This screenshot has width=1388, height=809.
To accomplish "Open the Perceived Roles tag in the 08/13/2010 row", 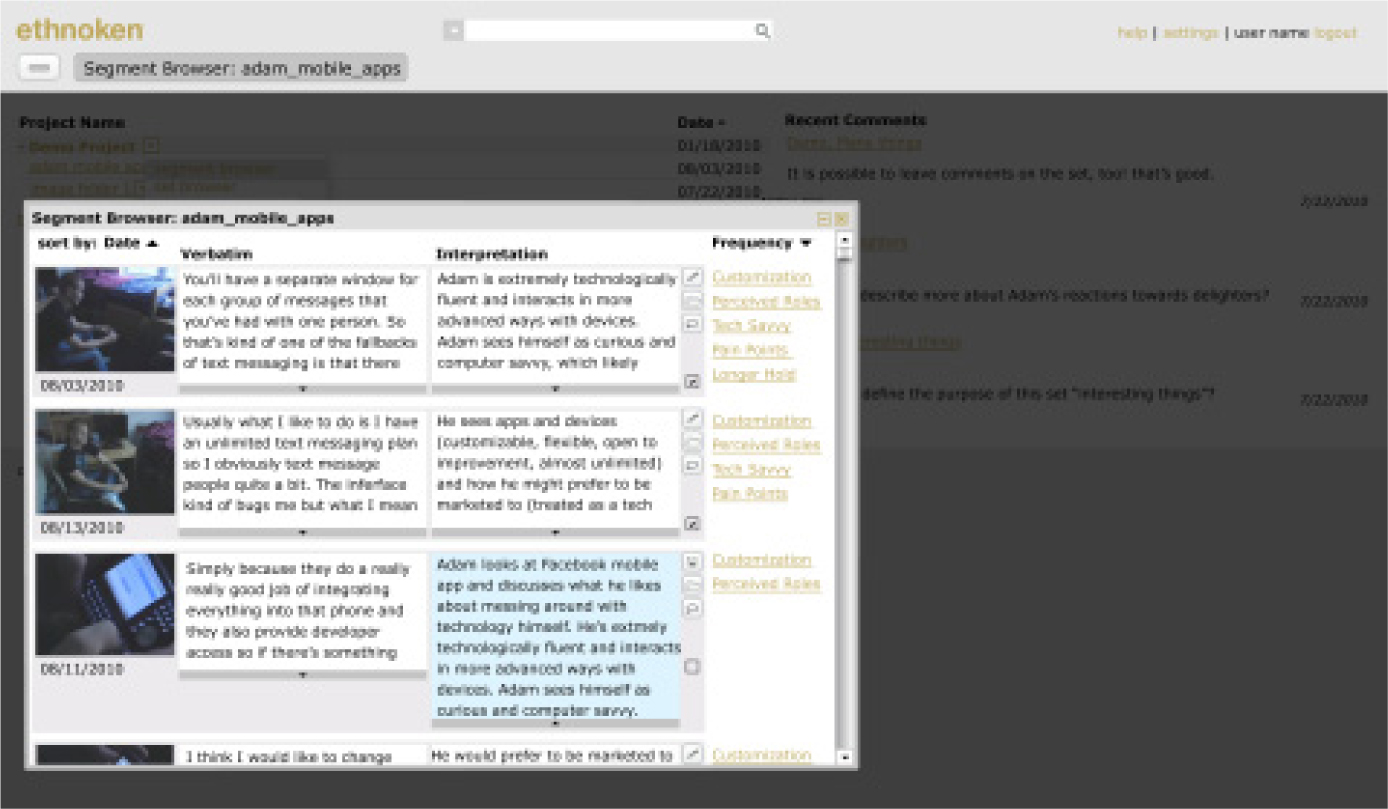I will tap(767, 445).
